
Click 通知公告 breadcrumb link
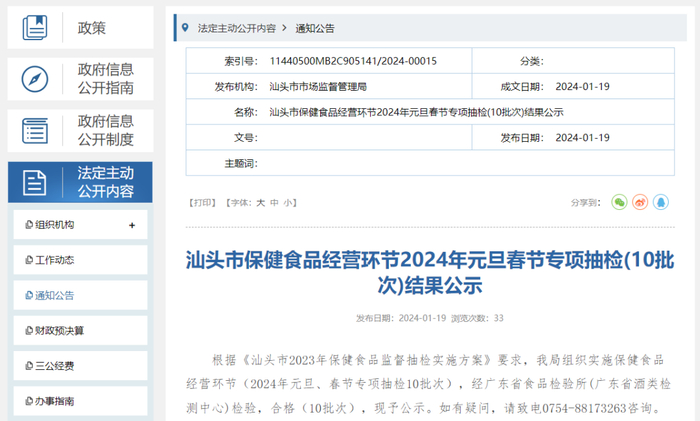(315, 28)
